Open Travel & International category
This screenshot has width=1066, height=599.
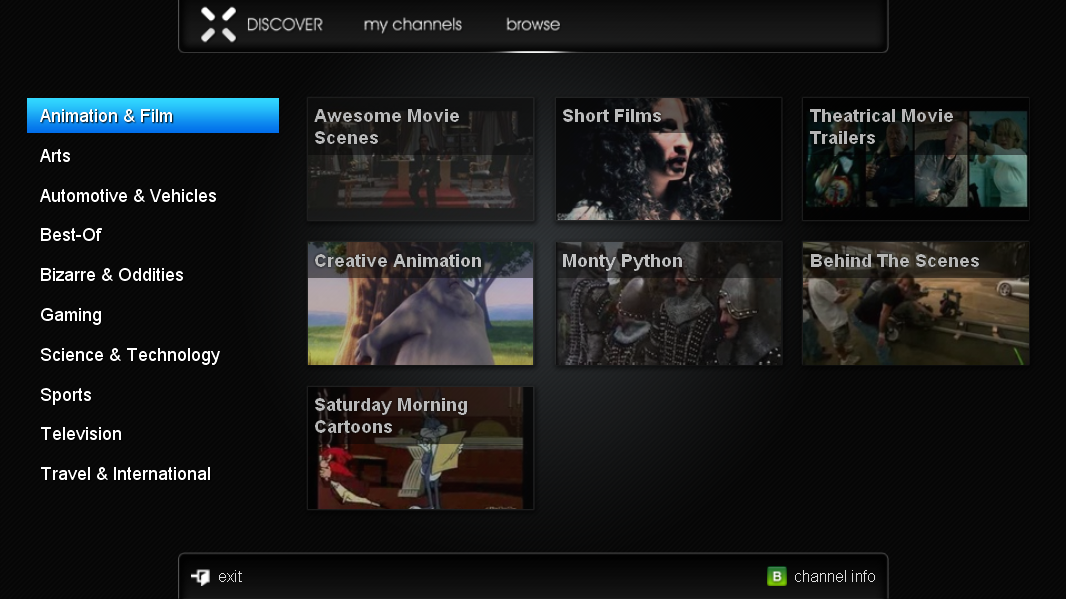click(x=126, y=474)
